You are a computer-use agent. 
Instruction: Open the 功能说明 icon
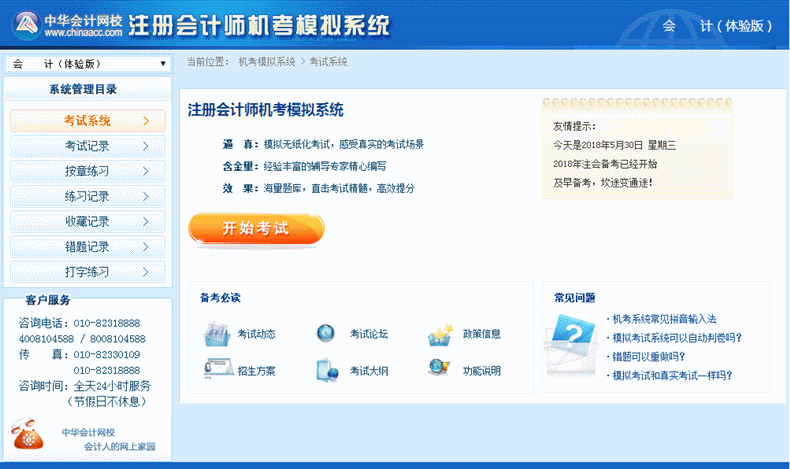click(440, 368)
